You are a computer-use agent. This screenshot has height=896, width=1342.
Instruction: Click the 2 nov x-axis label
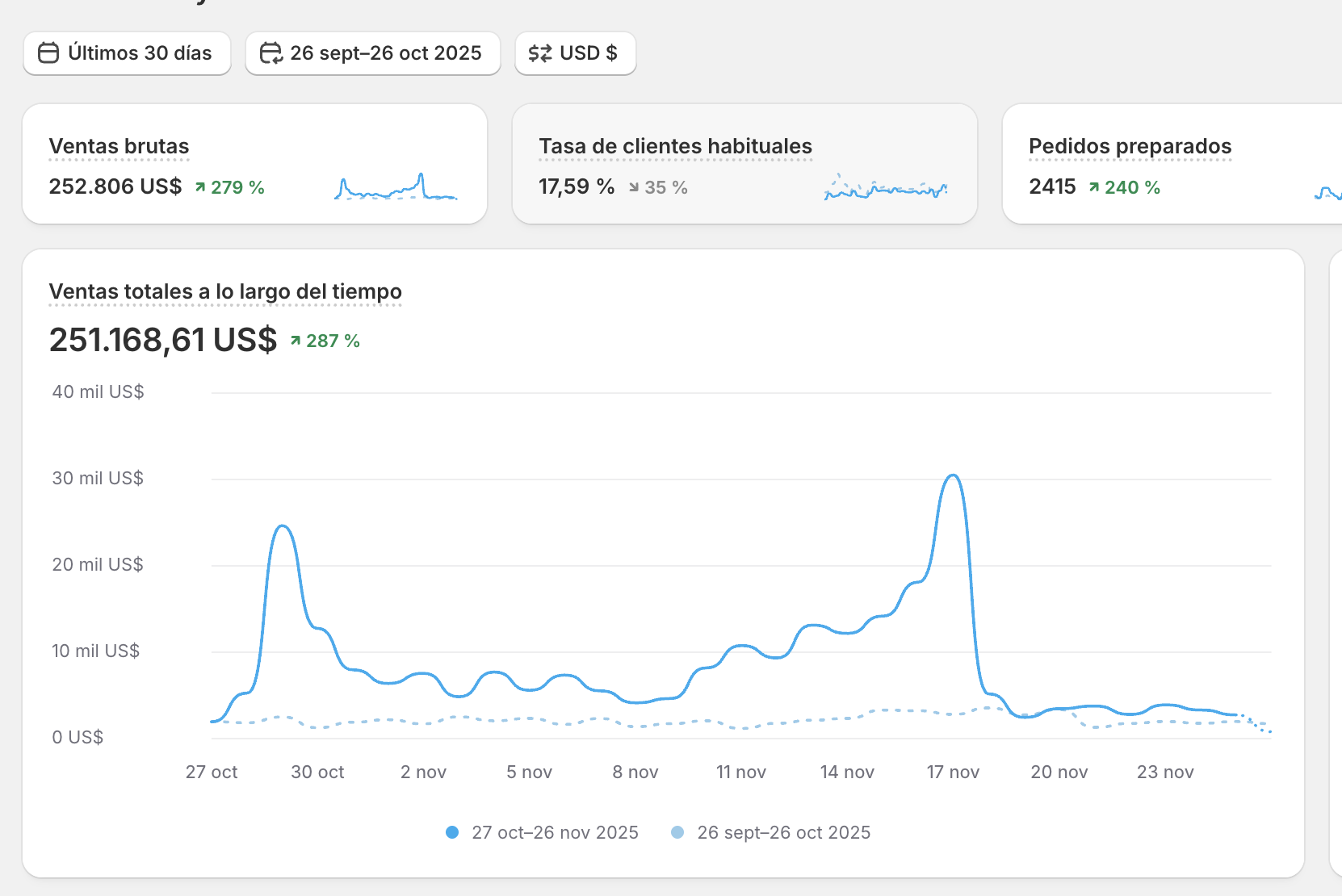pos(423,772)
